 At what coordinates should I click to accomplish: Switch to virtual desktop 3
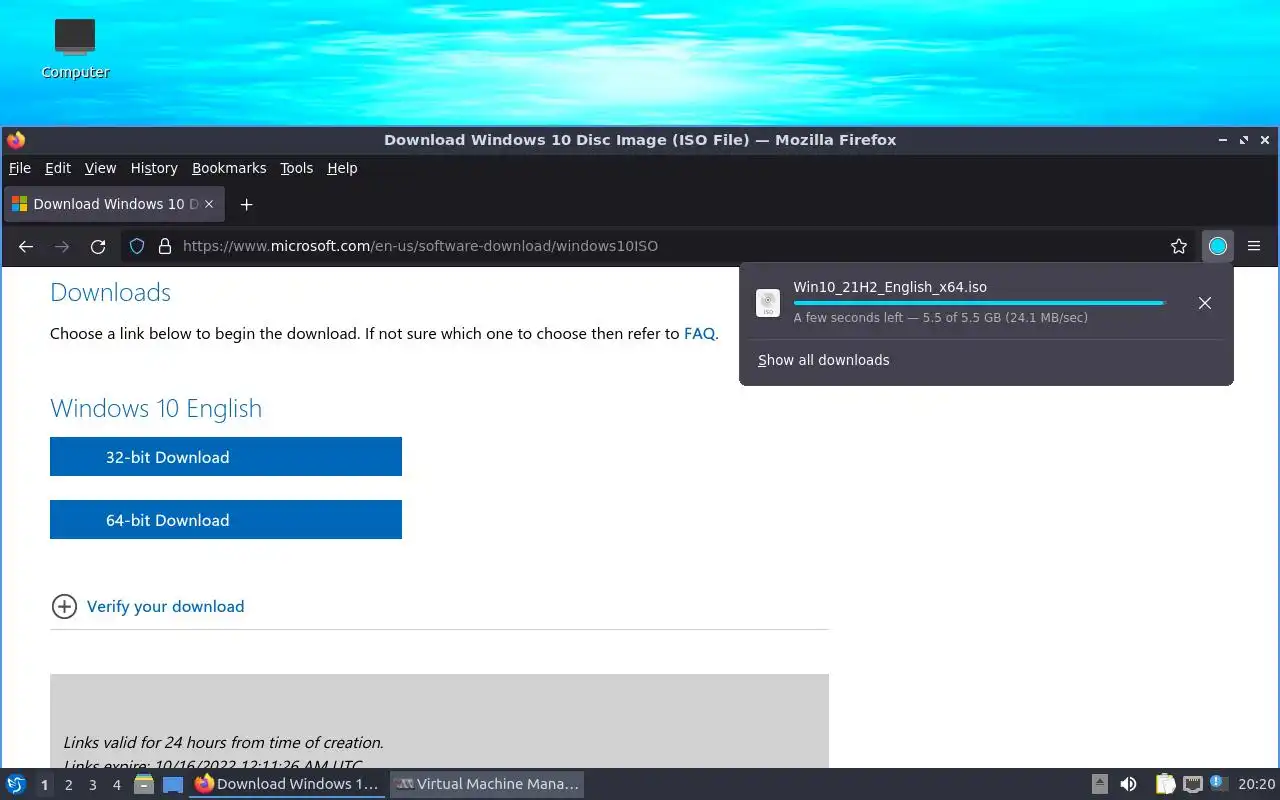tap(92, 785)
